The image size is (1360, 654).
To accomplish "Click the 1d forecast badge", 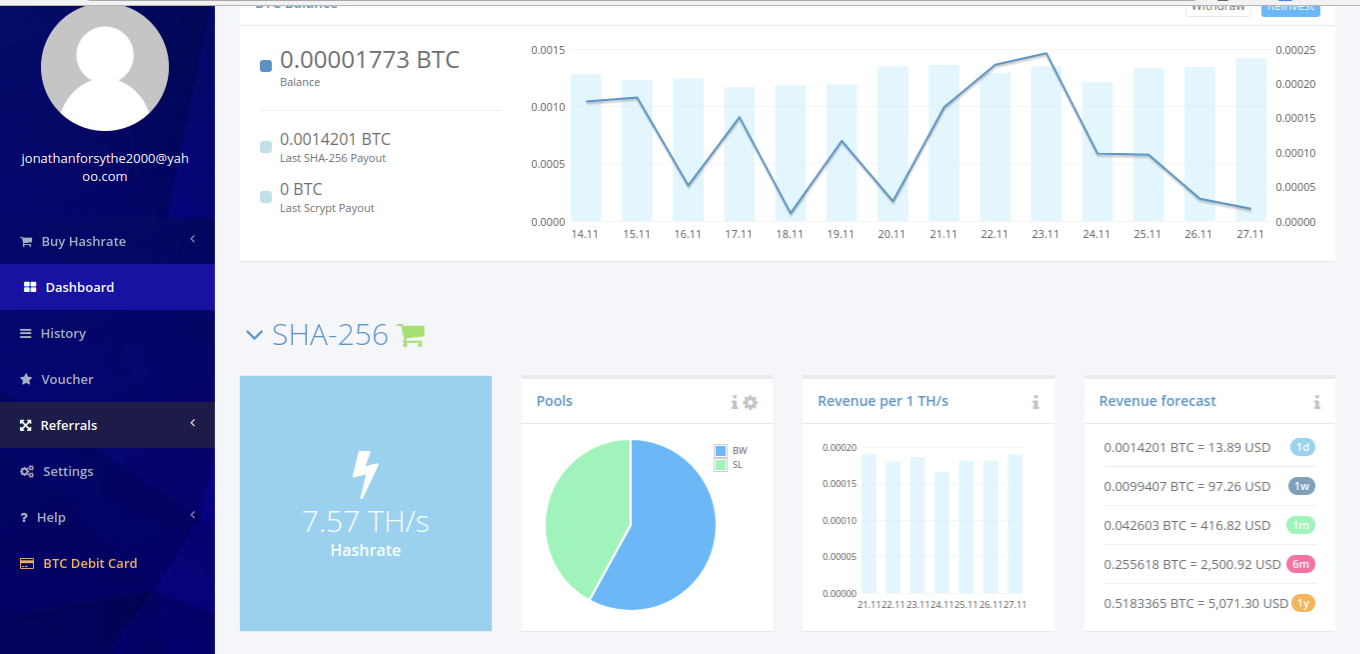I will (x=1302, y=447).
